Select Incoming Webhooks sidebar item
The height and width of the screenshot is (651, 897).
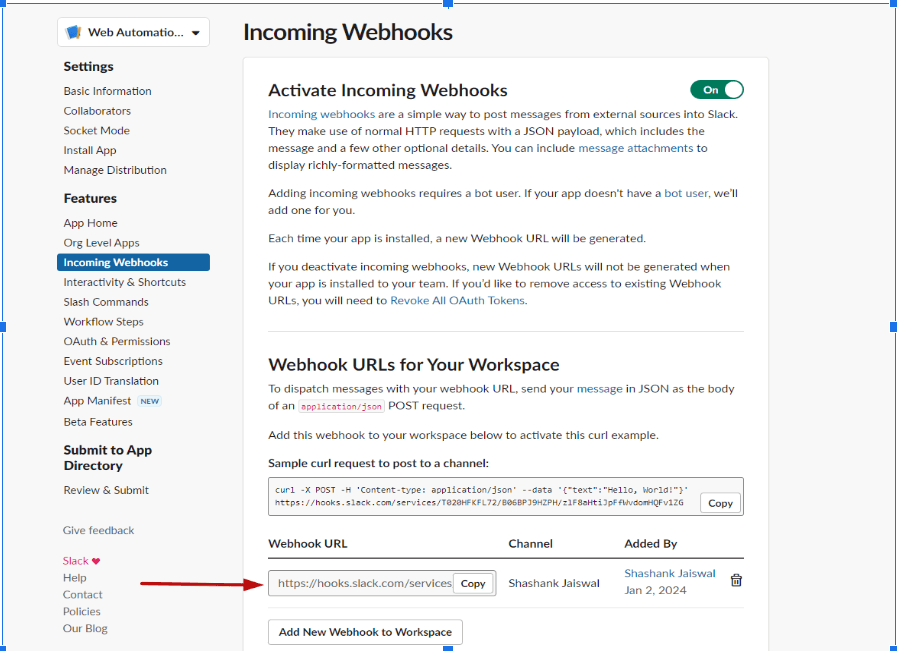click(133, 263)
